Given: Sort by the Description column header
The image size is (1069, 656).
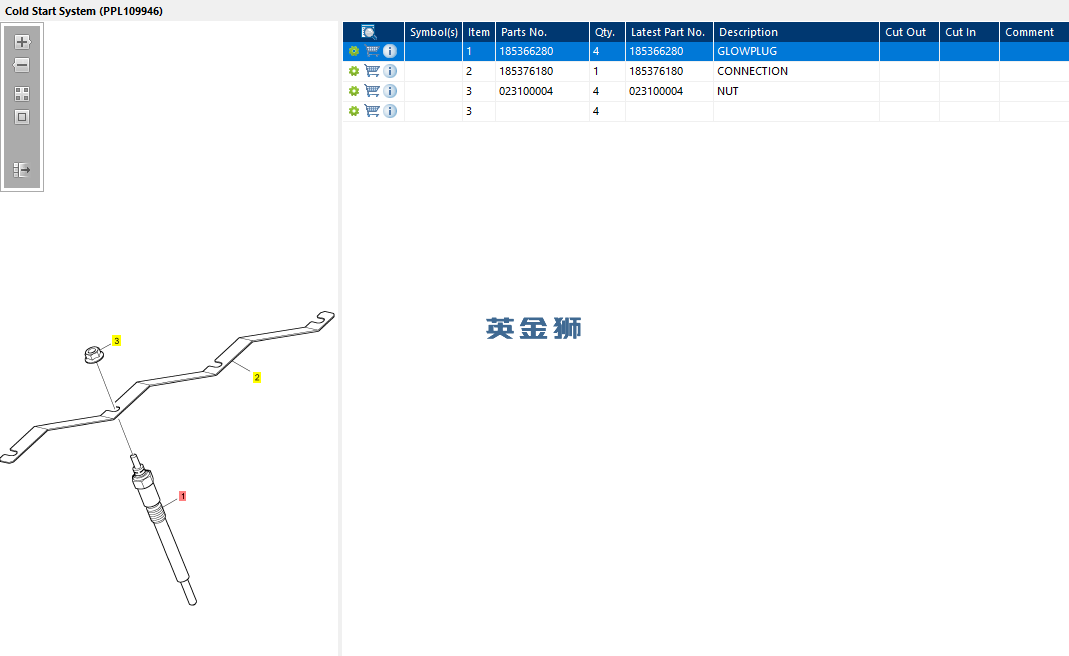Looking at the screenshot, I should (796, 32).
